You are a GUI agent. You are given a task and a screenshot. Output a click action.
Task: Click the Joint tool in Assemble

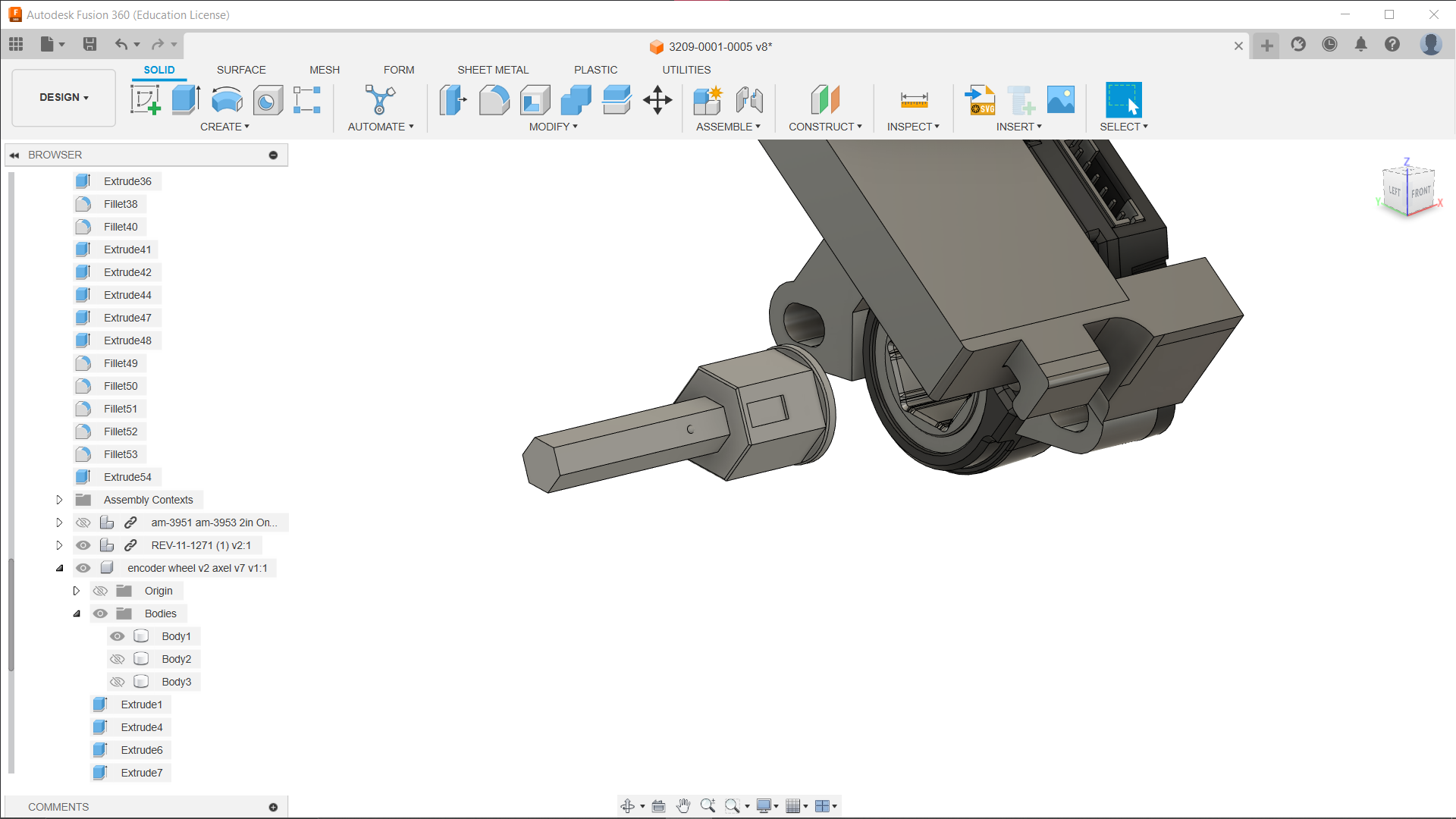tap(749, 99)
